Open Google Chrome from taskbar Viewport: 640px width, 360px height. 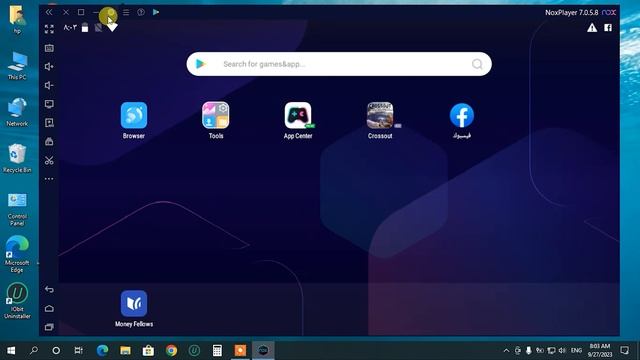coord(171,350)
